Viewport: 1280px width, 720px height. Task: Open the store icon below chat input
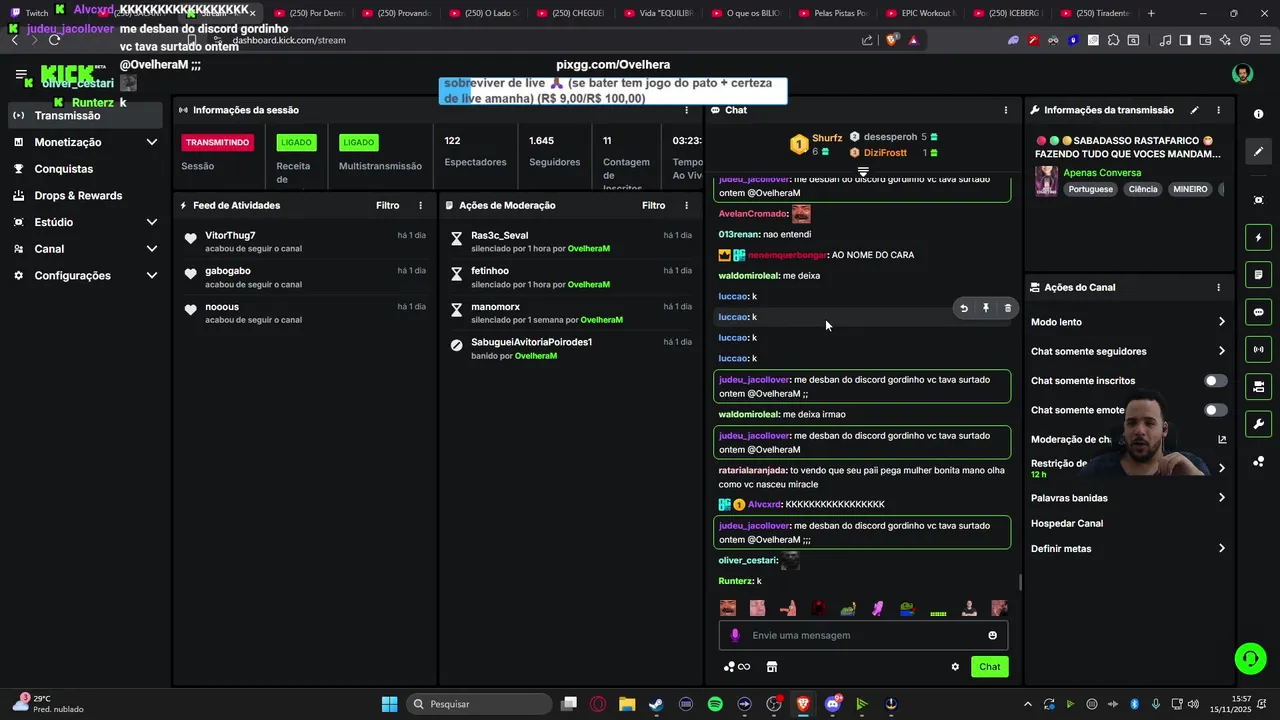772,667
